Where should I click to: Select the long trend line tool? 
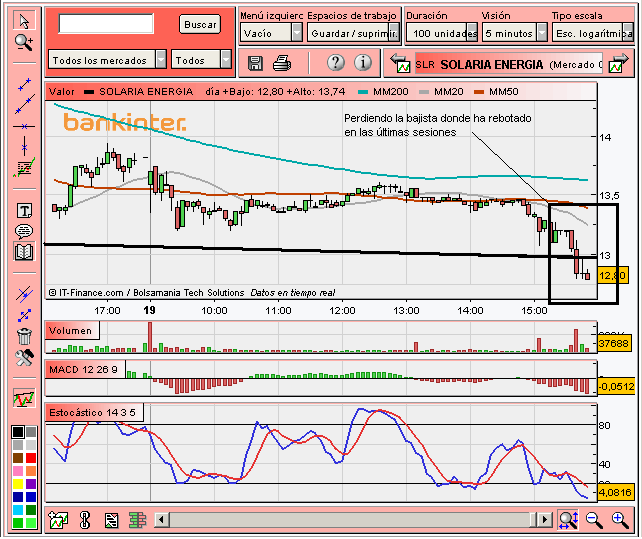[x=25, y=104]
